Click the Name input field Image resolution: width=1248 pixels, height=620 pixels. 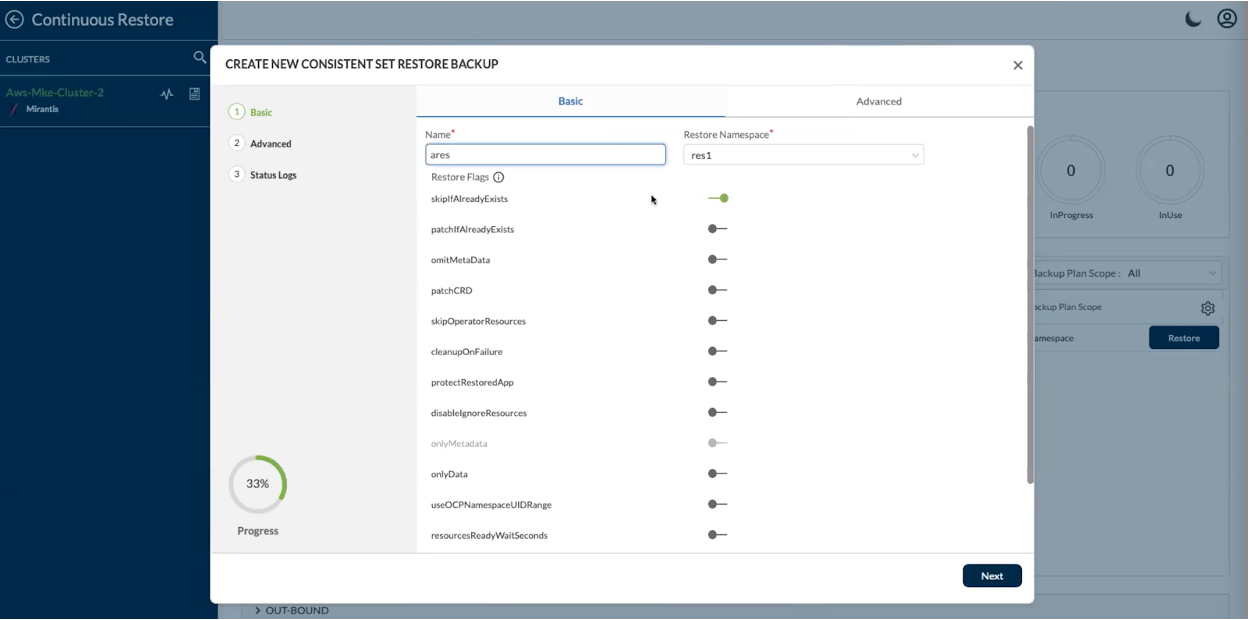[545, 155]
